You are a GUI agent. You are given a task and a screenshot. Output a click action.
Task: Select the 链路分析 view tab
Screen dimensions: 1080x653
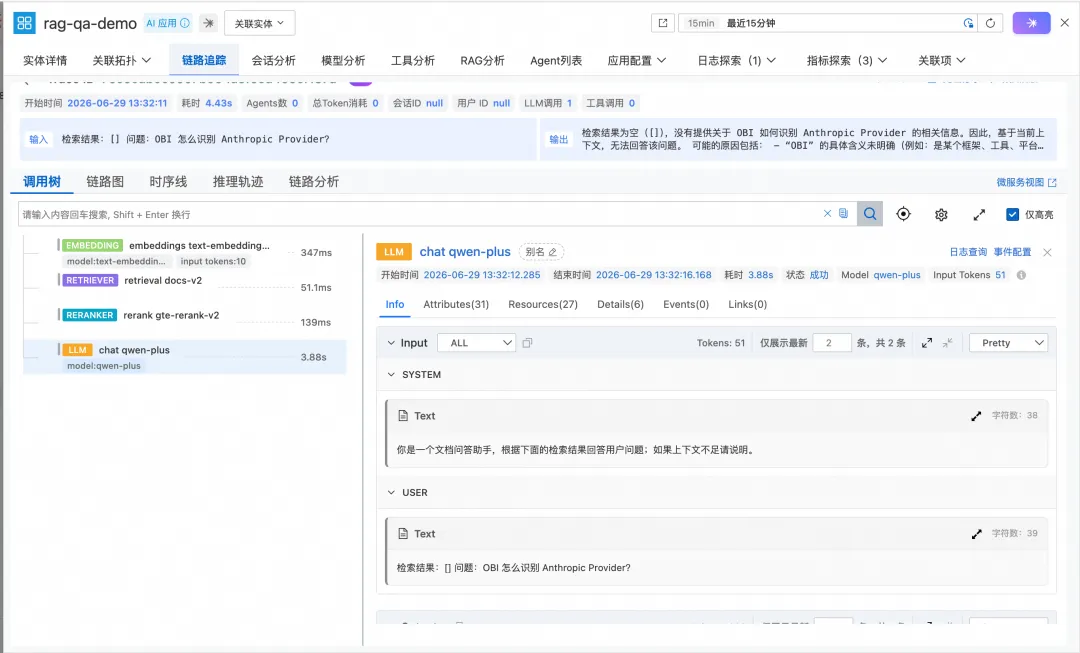click(313, 182)
